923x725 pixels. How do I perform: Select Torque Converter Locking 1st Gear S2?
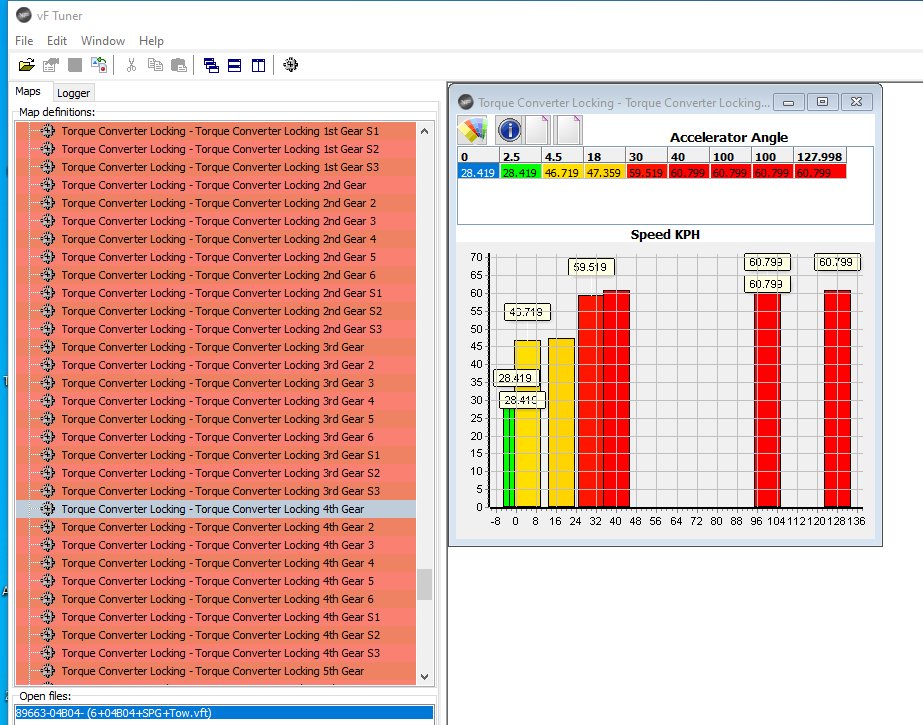point(220,149)
